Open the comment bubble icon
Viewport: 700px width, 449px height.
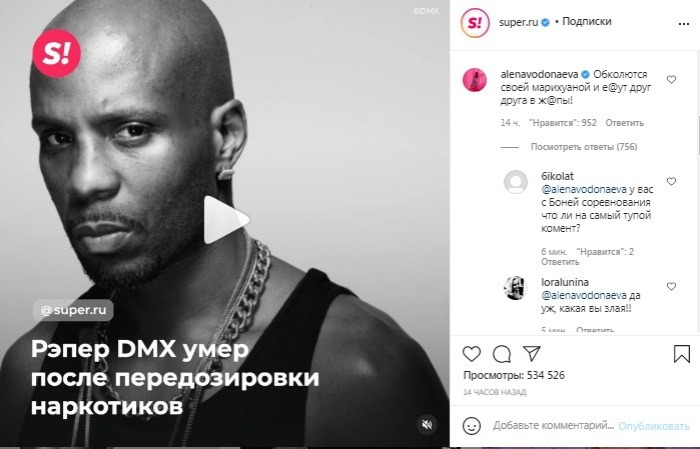pyautogui.click(x=502, y=354)
